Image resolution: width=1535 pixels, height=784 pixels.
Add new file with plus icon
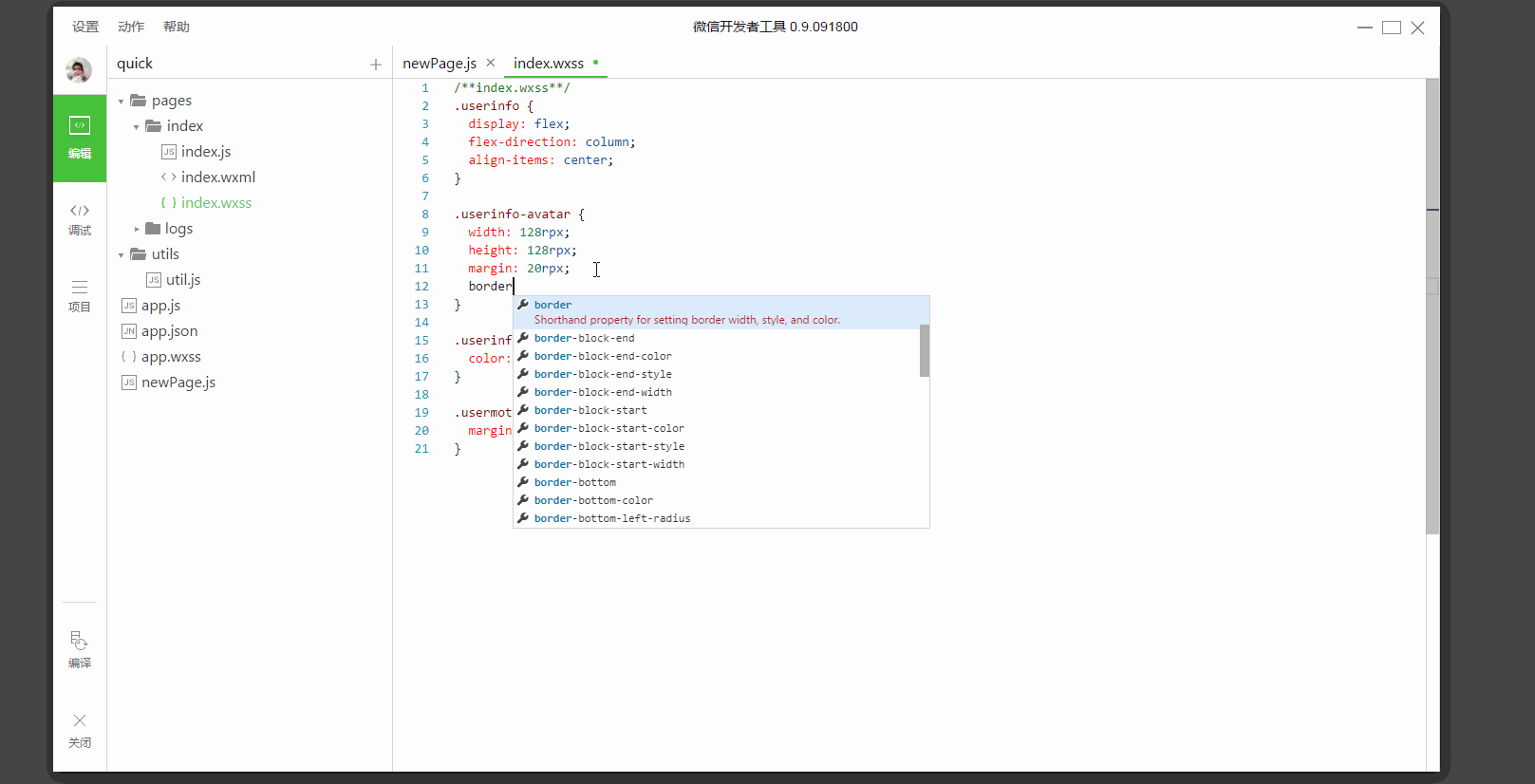point(376,65)
